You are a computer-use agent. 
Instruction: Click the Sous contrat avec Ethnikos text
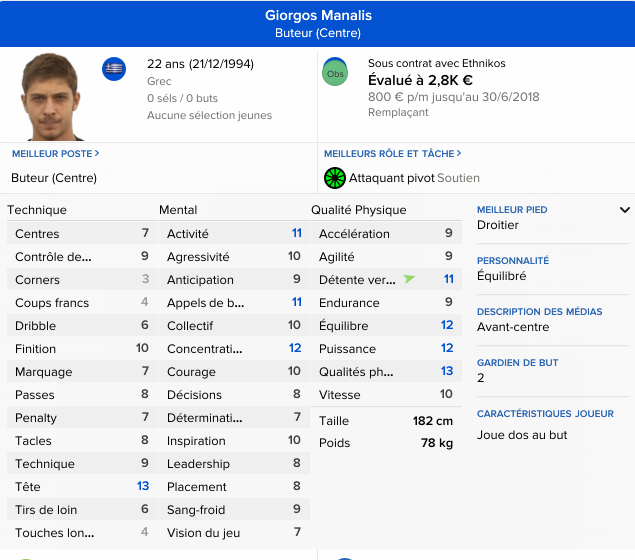click(436, 63)
